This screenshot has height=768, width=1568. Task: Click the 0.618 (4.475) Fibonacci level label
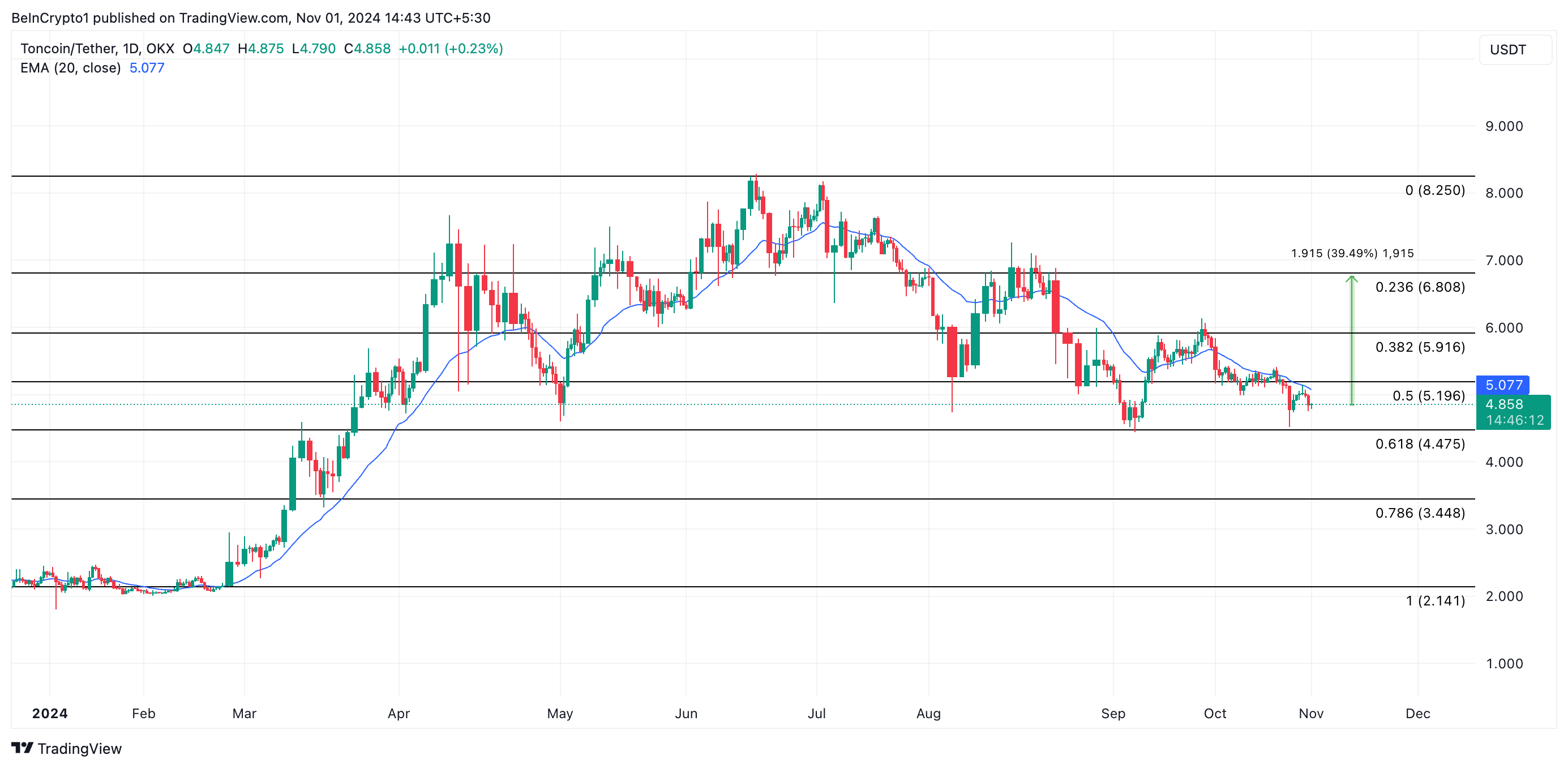(x=1420, y=444)
